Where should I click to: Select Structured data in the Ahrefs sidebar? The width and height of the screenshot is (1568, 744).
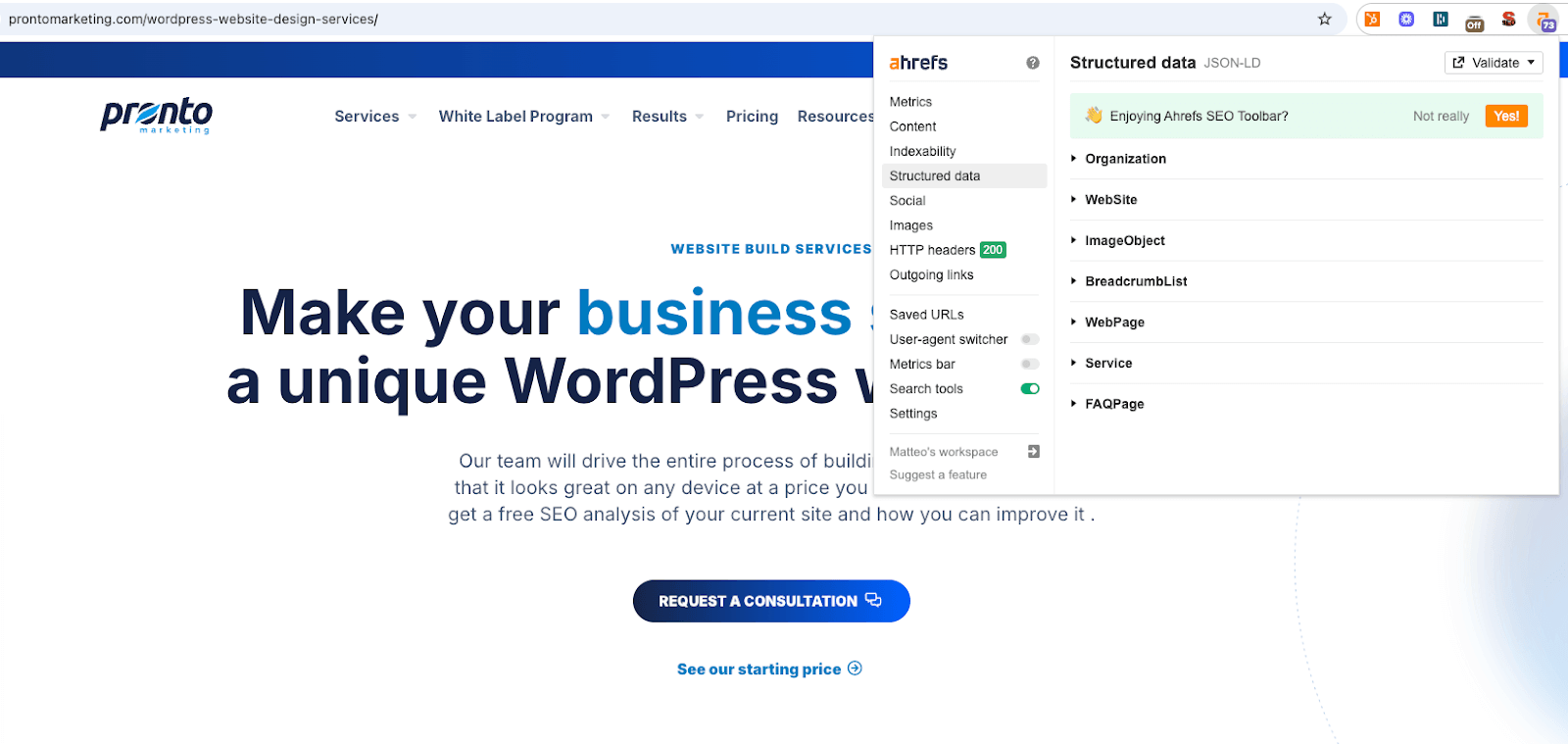[x=964, y=175]
